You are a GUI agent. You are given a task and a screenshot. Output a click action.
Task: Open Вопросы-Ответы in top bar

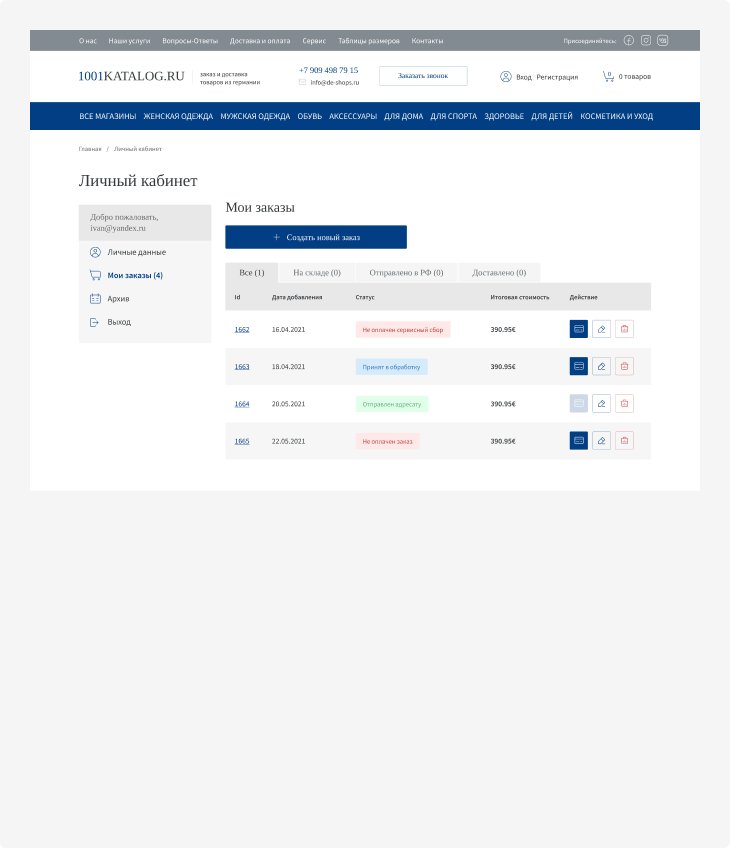[190, 41]
